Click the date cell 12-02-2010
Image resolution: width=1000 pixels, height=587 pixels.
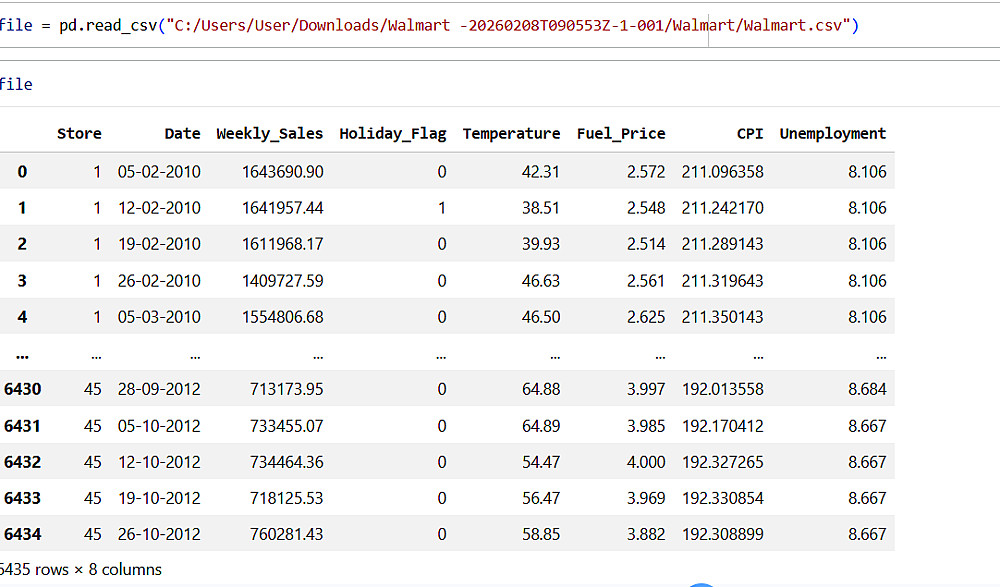point(159,208)
